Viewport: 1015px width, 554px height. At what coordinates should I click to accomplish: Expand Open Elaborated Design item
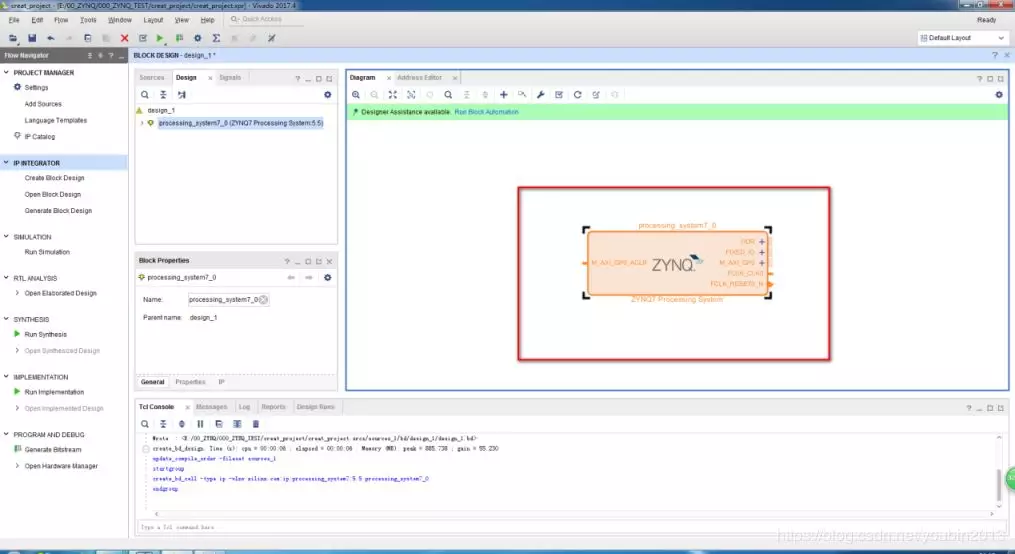click(17, 293)
